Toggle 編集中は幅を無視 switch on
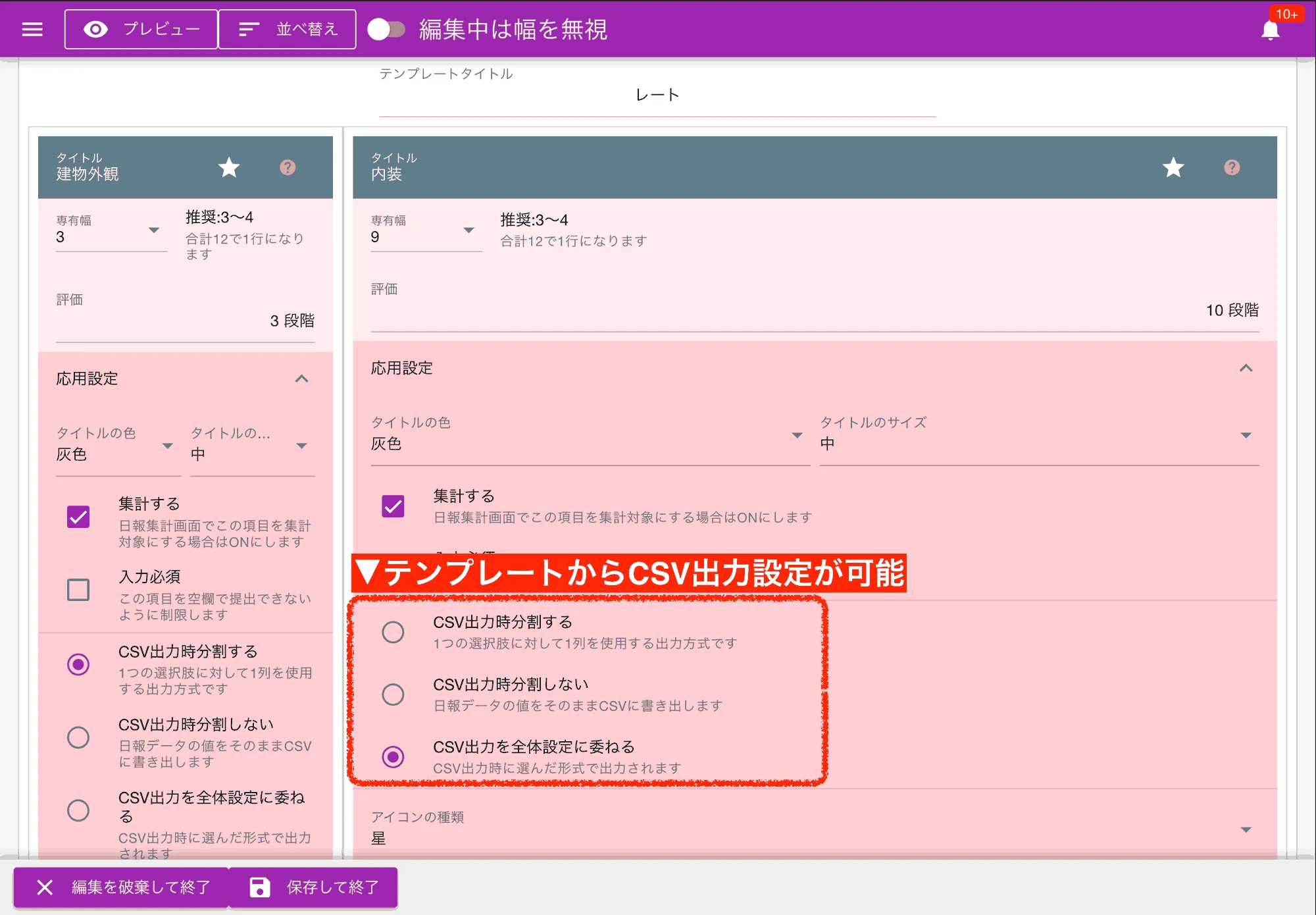Viewport: 1316px width, 915px height. coord(388,29)
